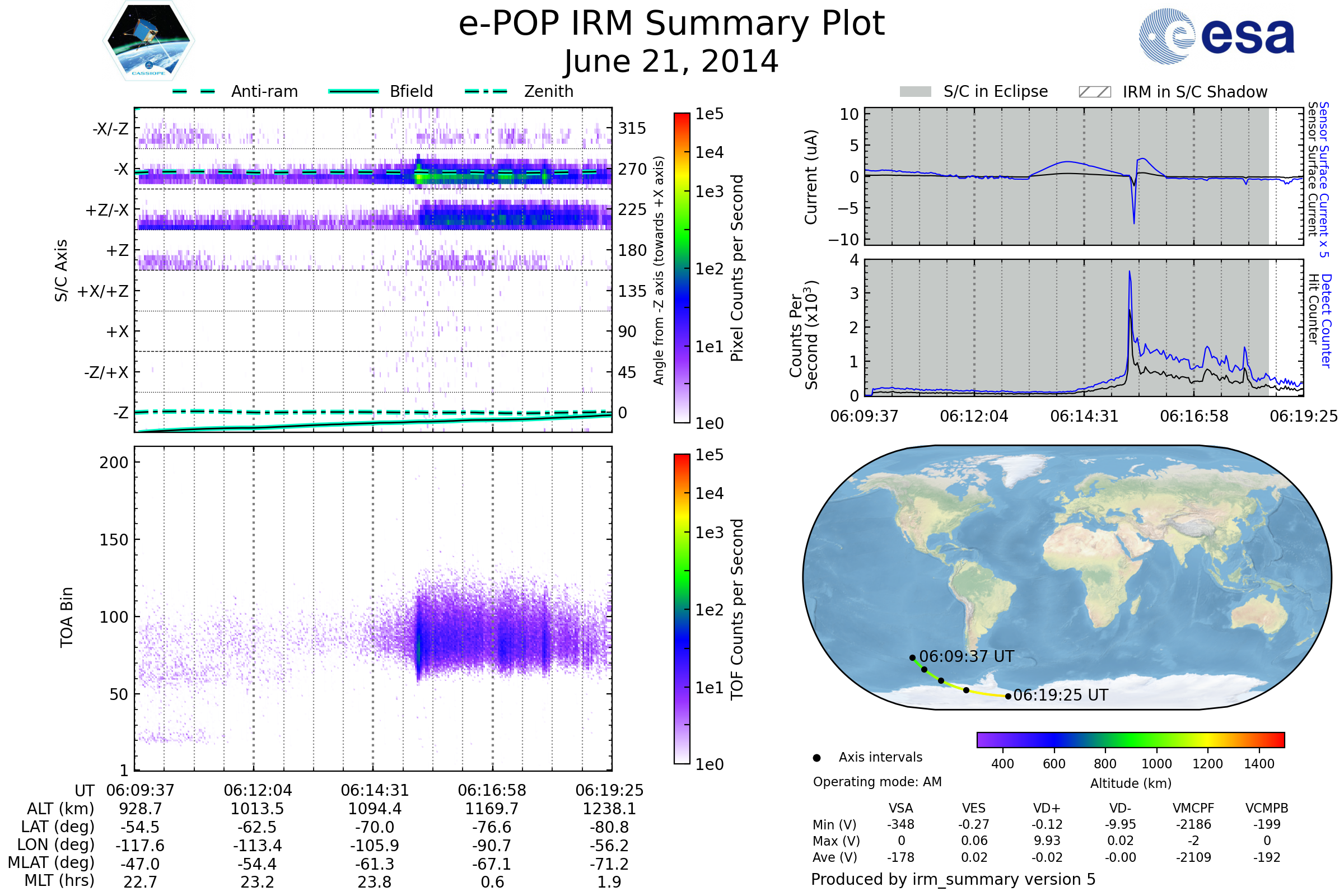Click the VMCPF column header in voltage table
This screenshot has width=1344, height=896.
pyautogui.click(x=1193, y=808)
